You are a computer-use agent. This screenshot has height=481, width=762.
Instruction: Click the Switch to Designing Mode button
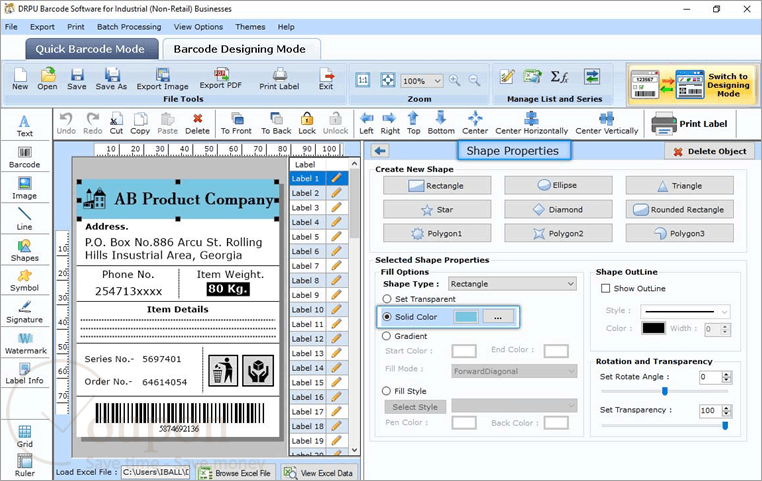tap(692, 85)
